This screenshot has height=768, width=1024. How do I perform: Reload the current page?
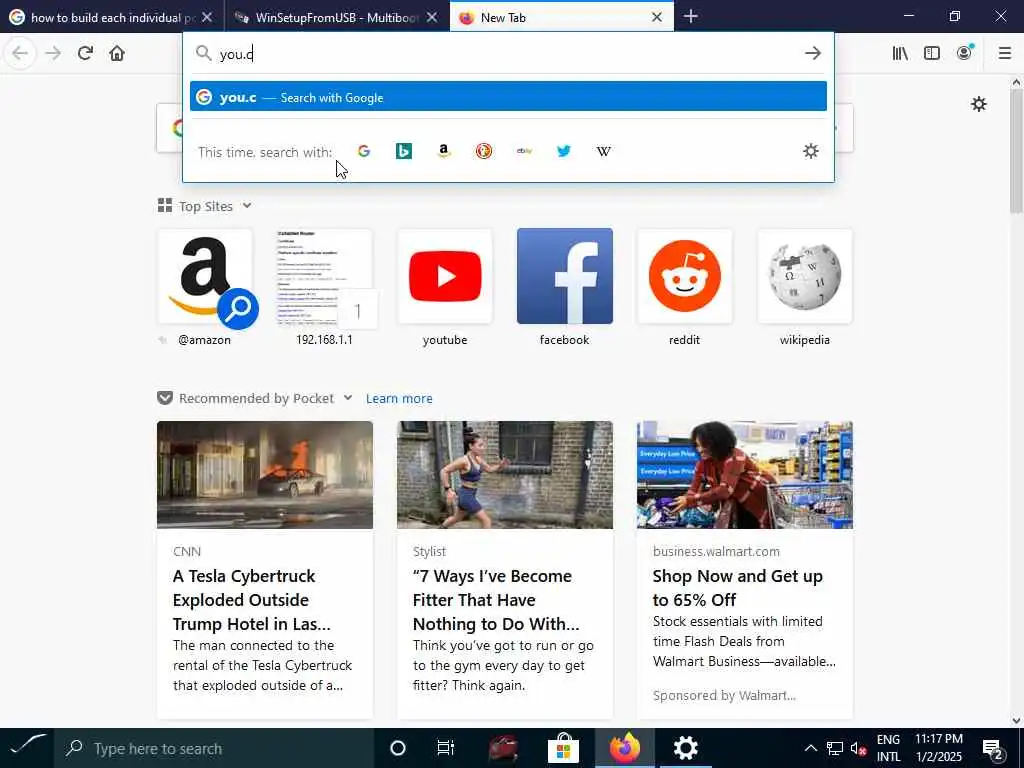pos(85,53)
